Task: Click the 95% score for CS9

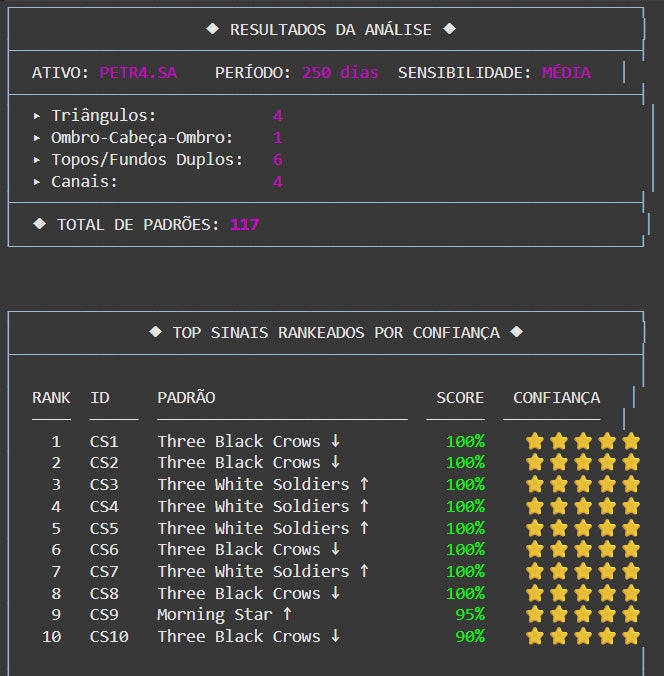Action: click(x=469, y=615)
